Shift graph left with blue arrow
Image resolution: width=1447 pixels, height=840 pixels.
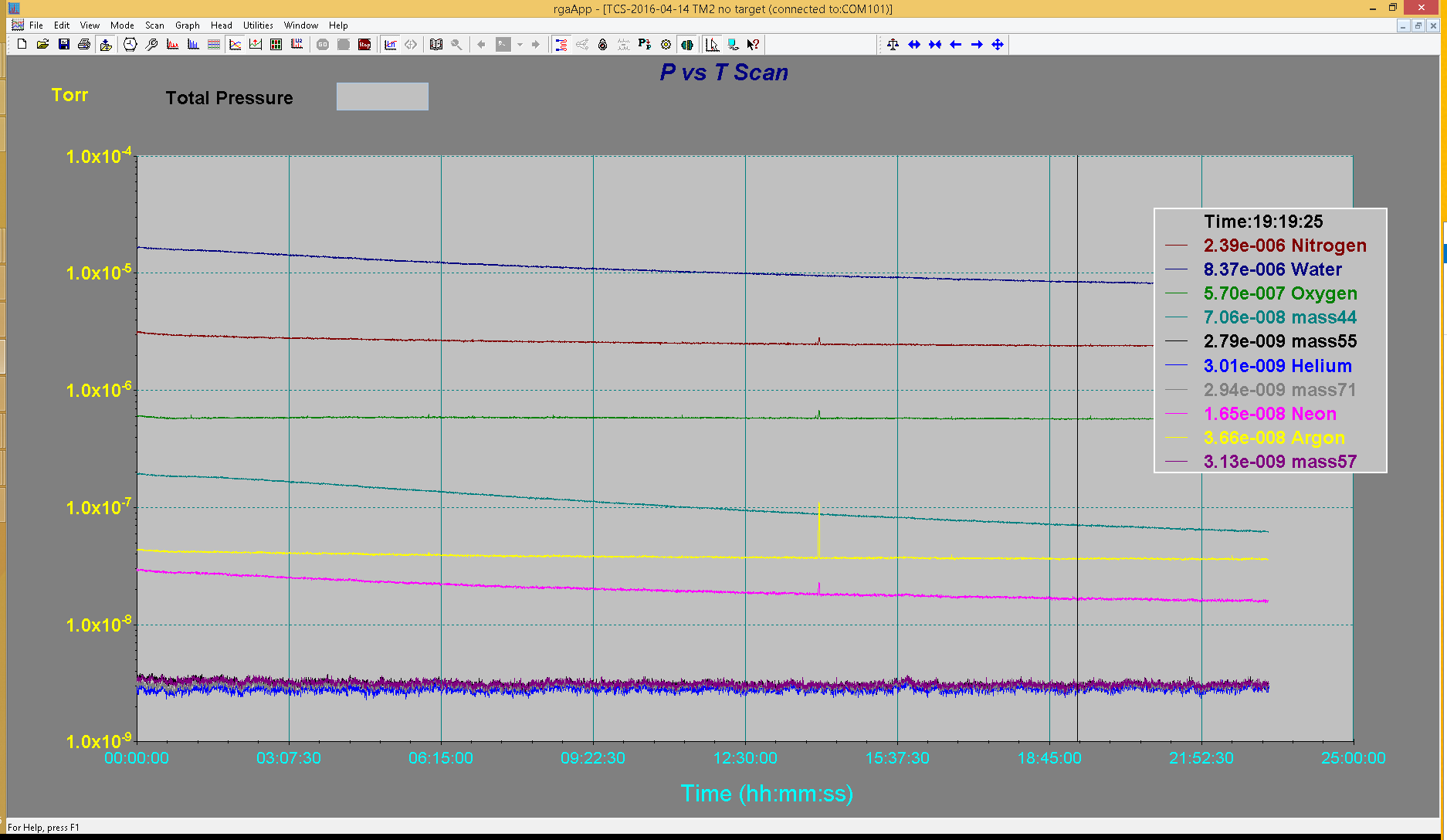click(956, 45)
